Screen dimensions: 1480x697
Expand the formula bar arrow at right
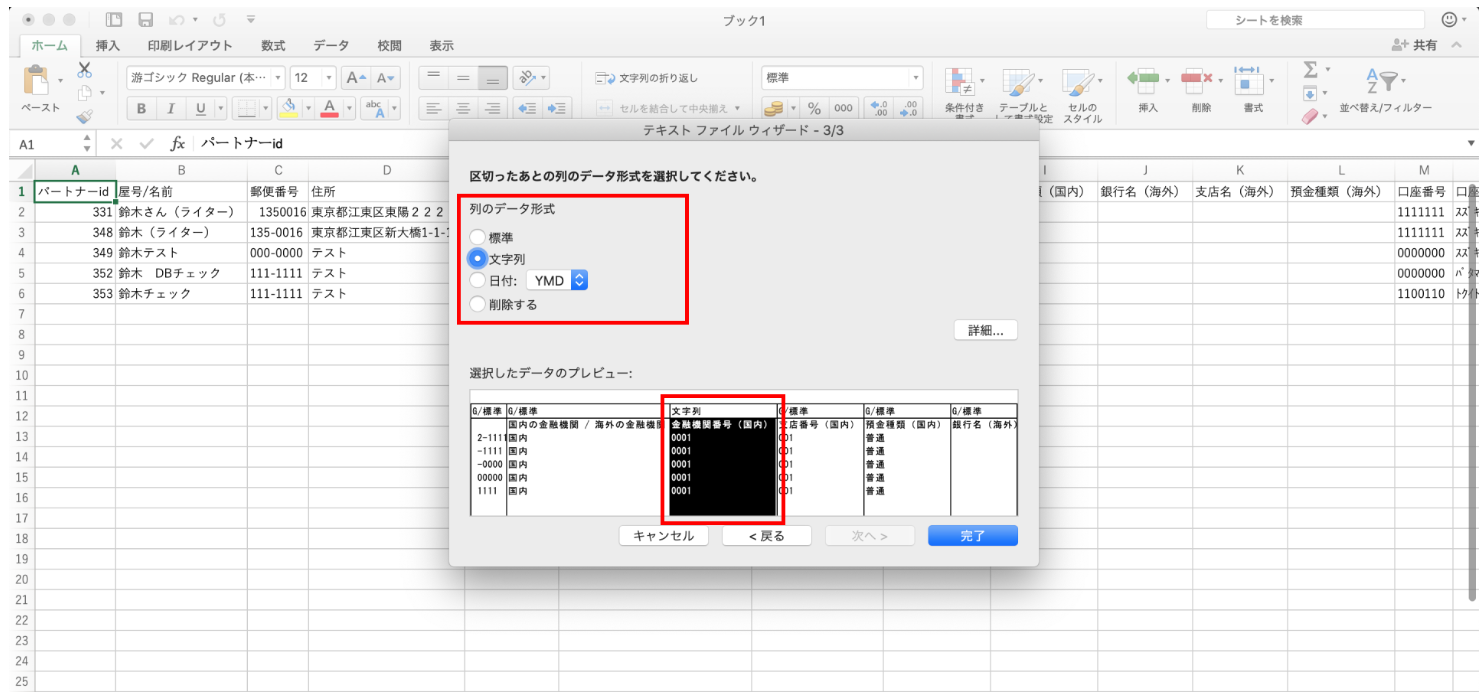click(1470, 144)
